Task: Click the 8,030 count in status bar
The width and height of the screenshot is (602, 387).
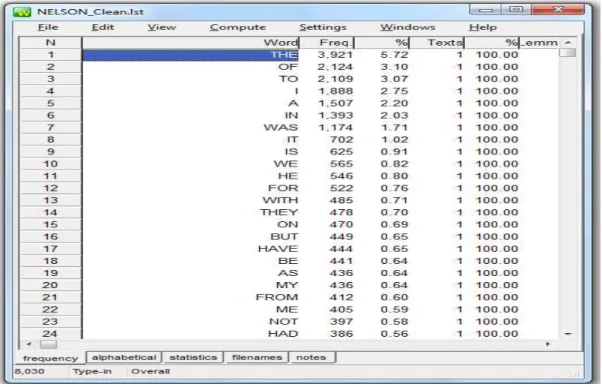Action: click(30, 372)
